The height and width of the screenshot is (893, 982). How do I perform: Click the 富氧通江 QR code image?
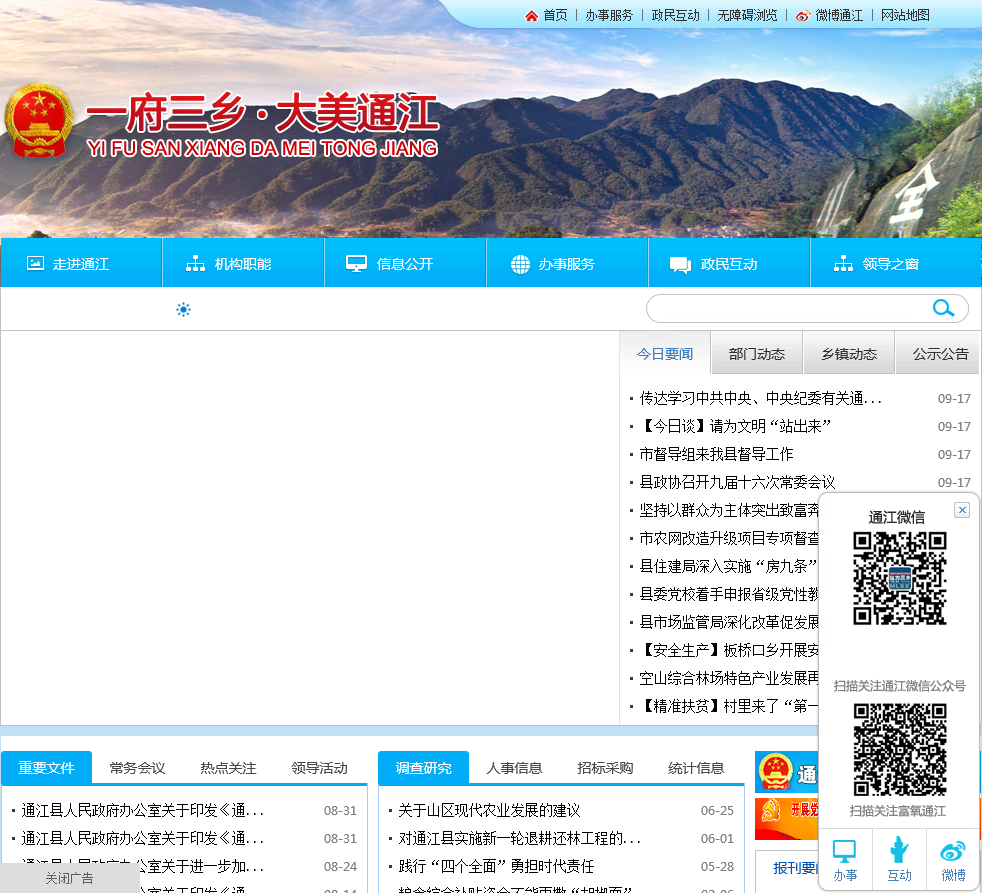click(x=899, y=750)
